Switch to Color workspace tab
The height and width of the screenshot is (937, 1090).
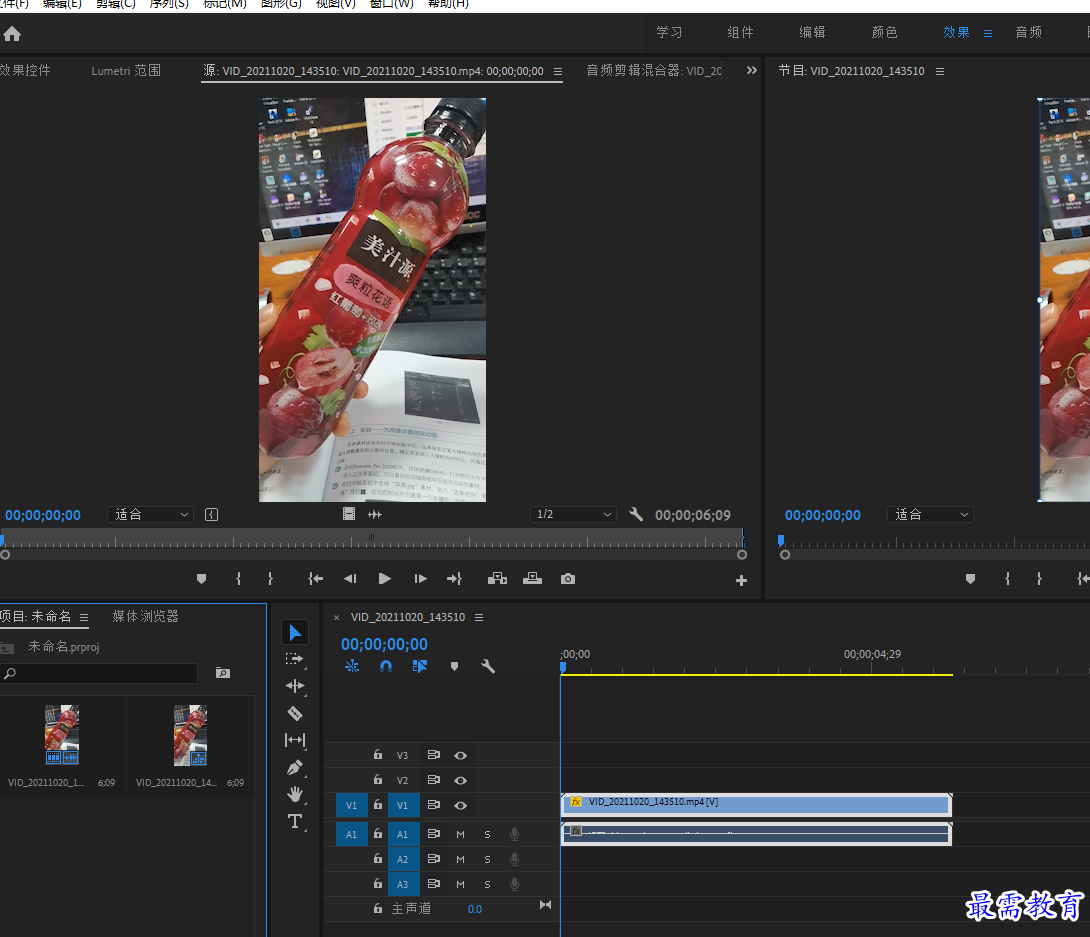point(884,32)
